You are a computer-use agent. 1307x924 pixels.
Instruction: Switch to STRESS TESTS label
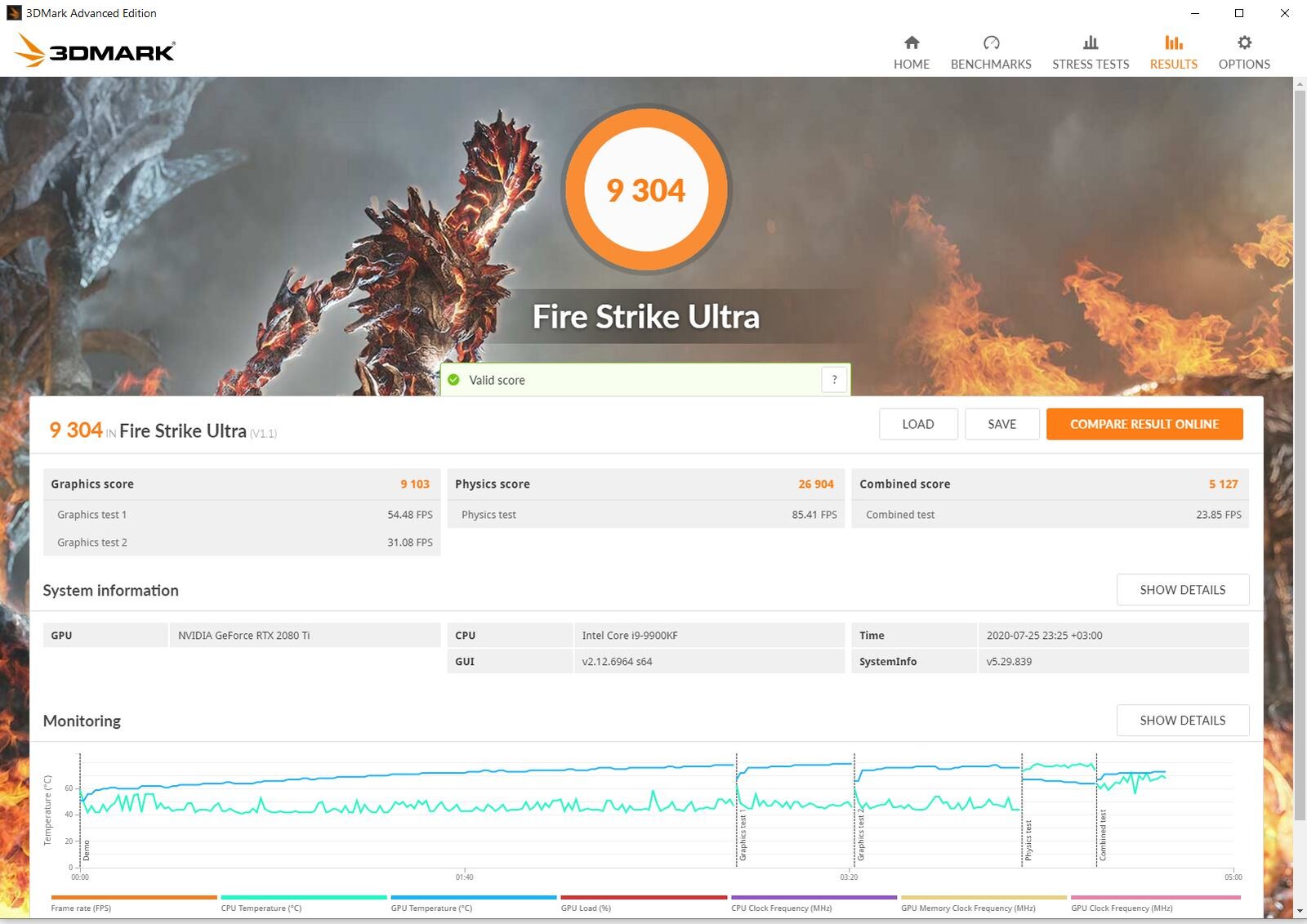click(x=1091, y=65)
